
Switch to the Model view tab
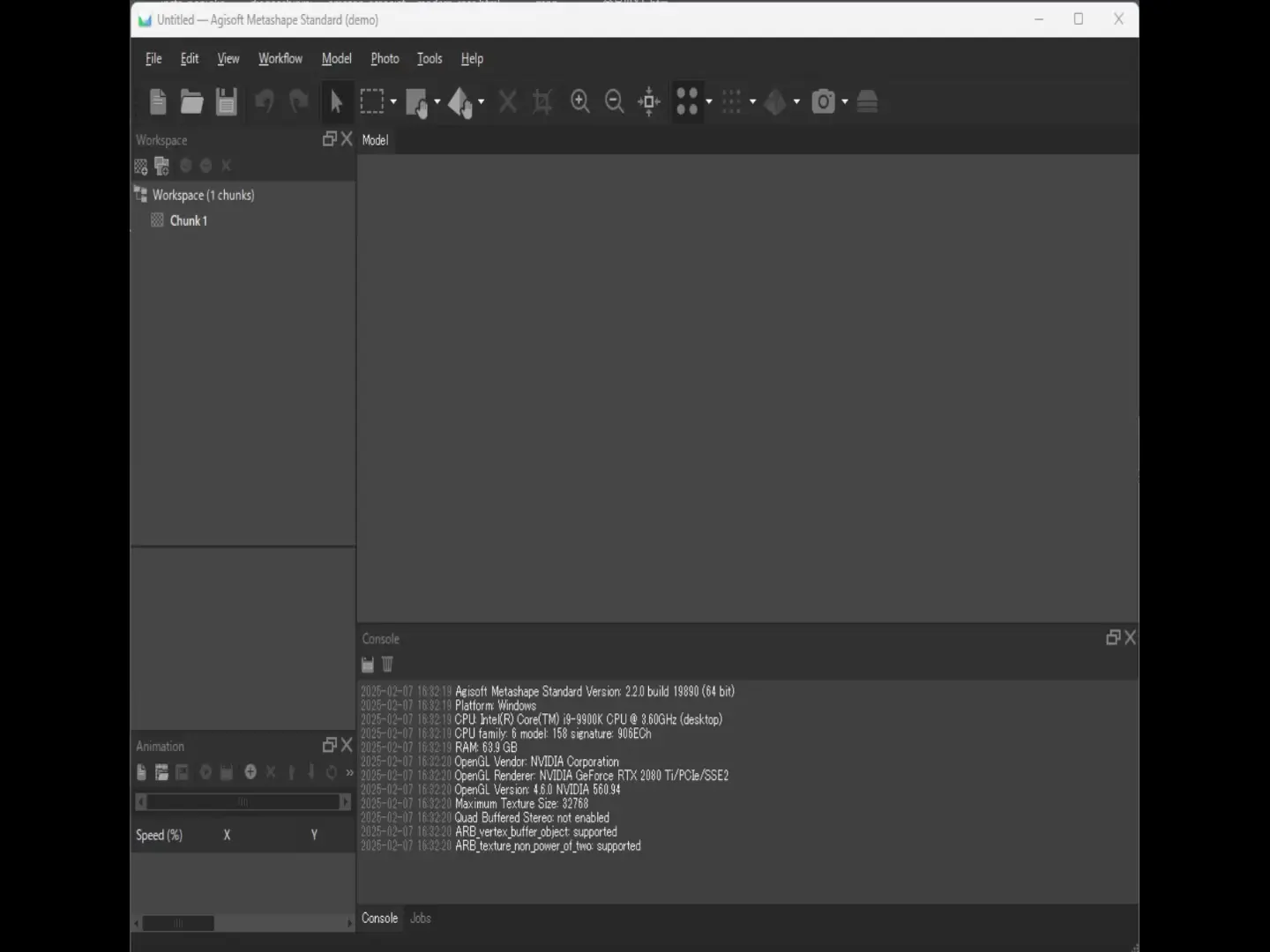[375, 140]
